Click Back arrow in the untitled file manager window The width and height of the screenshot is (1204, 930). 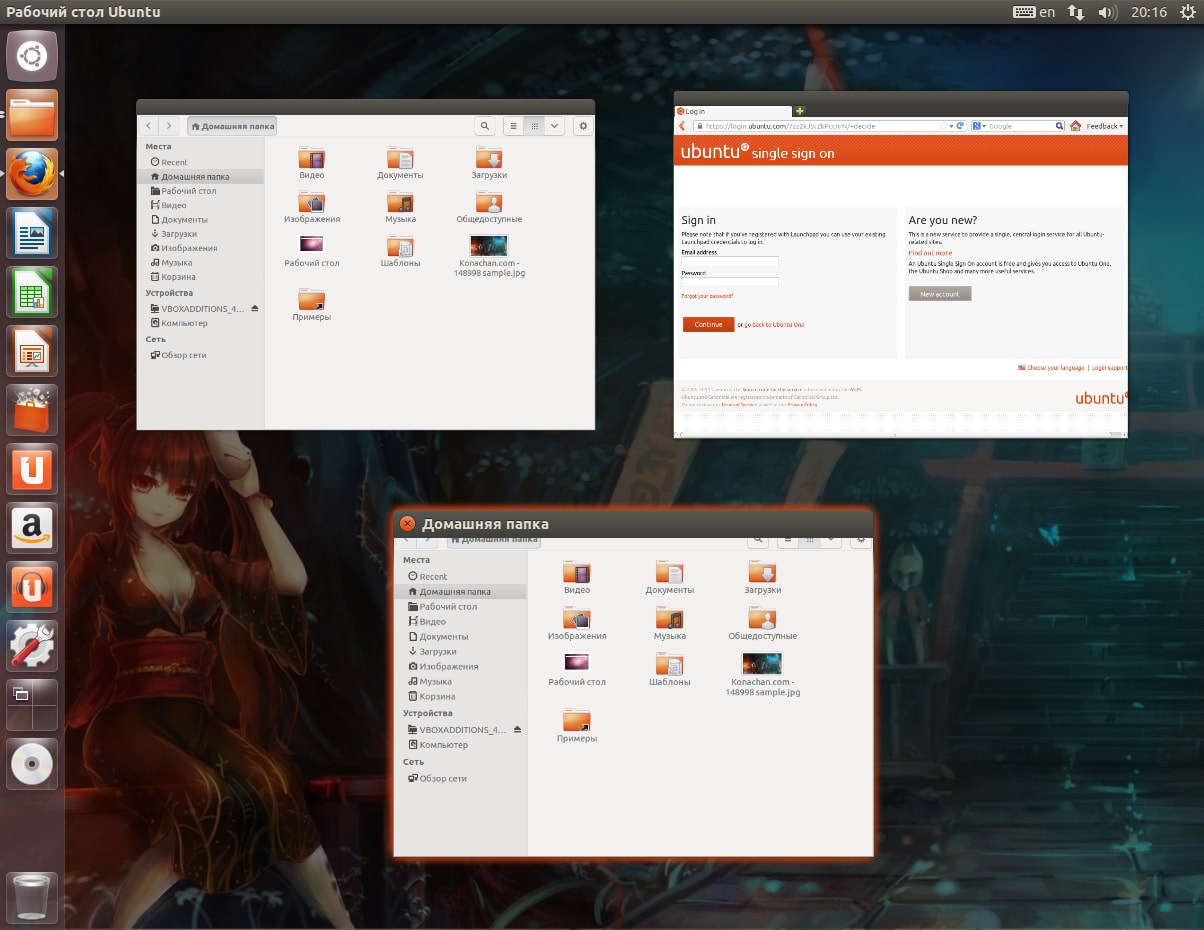(149, 126)
